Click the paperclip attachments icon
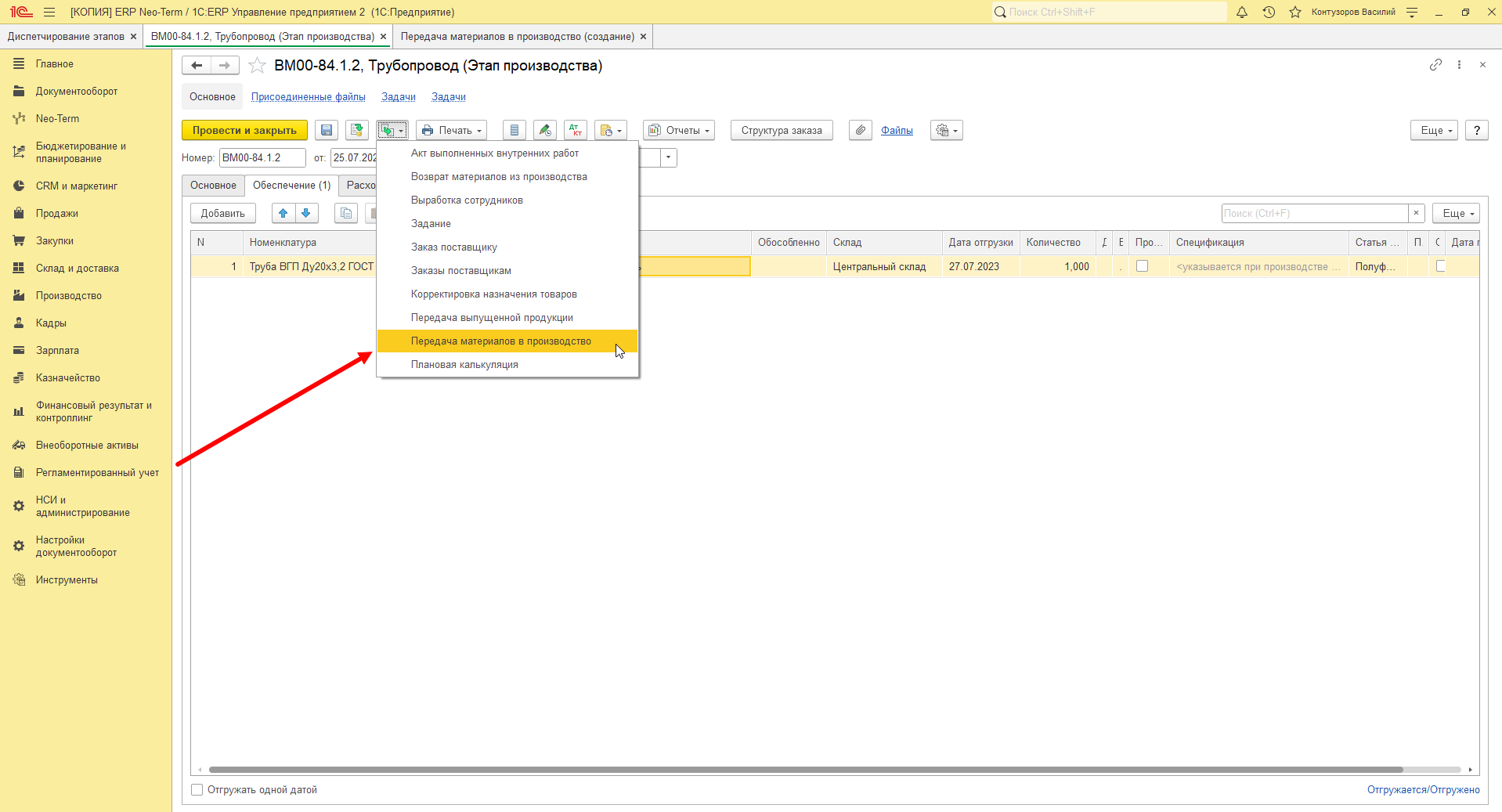Screen dimensions: 1502x812 click(x=860, y=130)
